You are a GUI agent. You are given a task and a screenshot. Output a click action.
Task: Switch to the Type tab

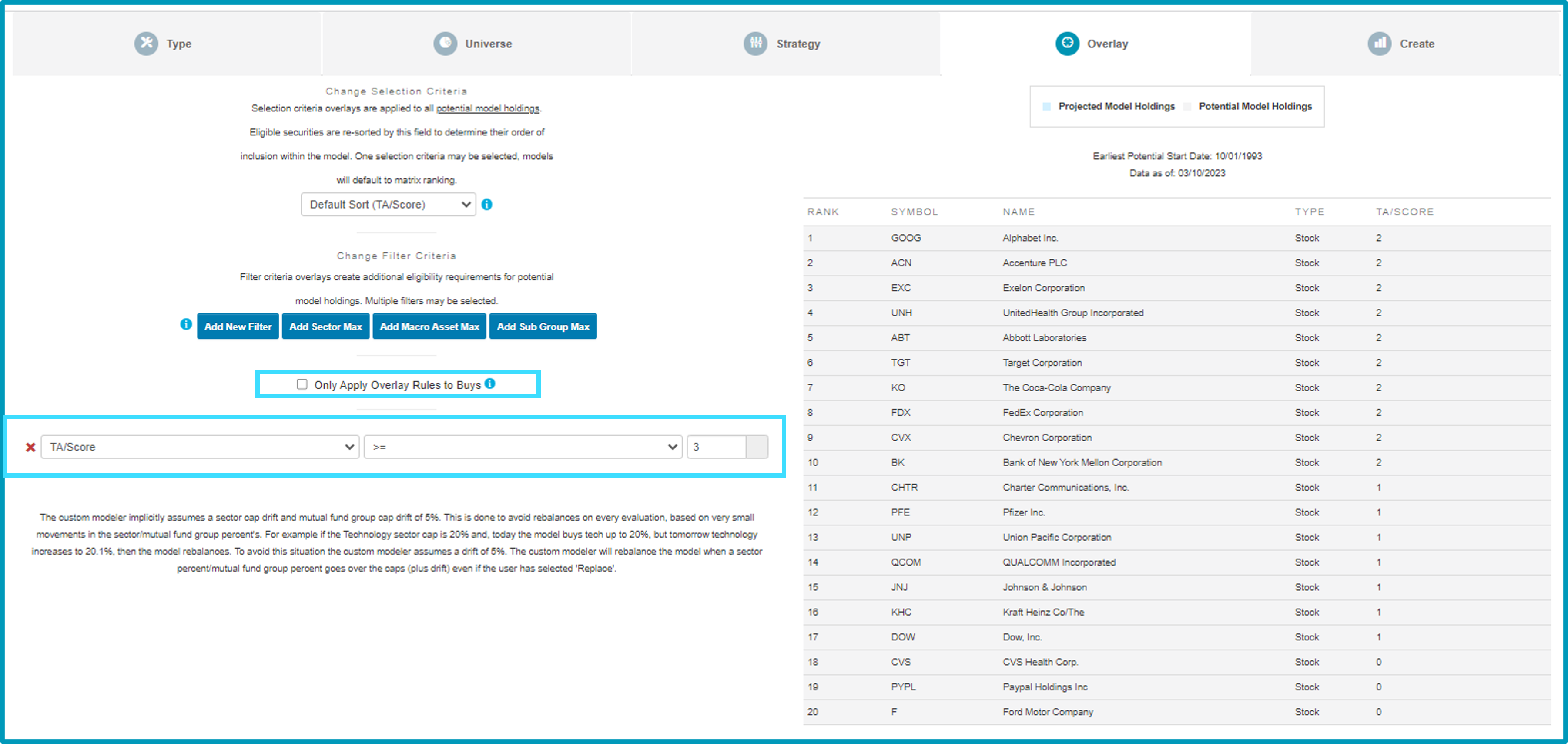pyautogui.click(x=166, y=44)
